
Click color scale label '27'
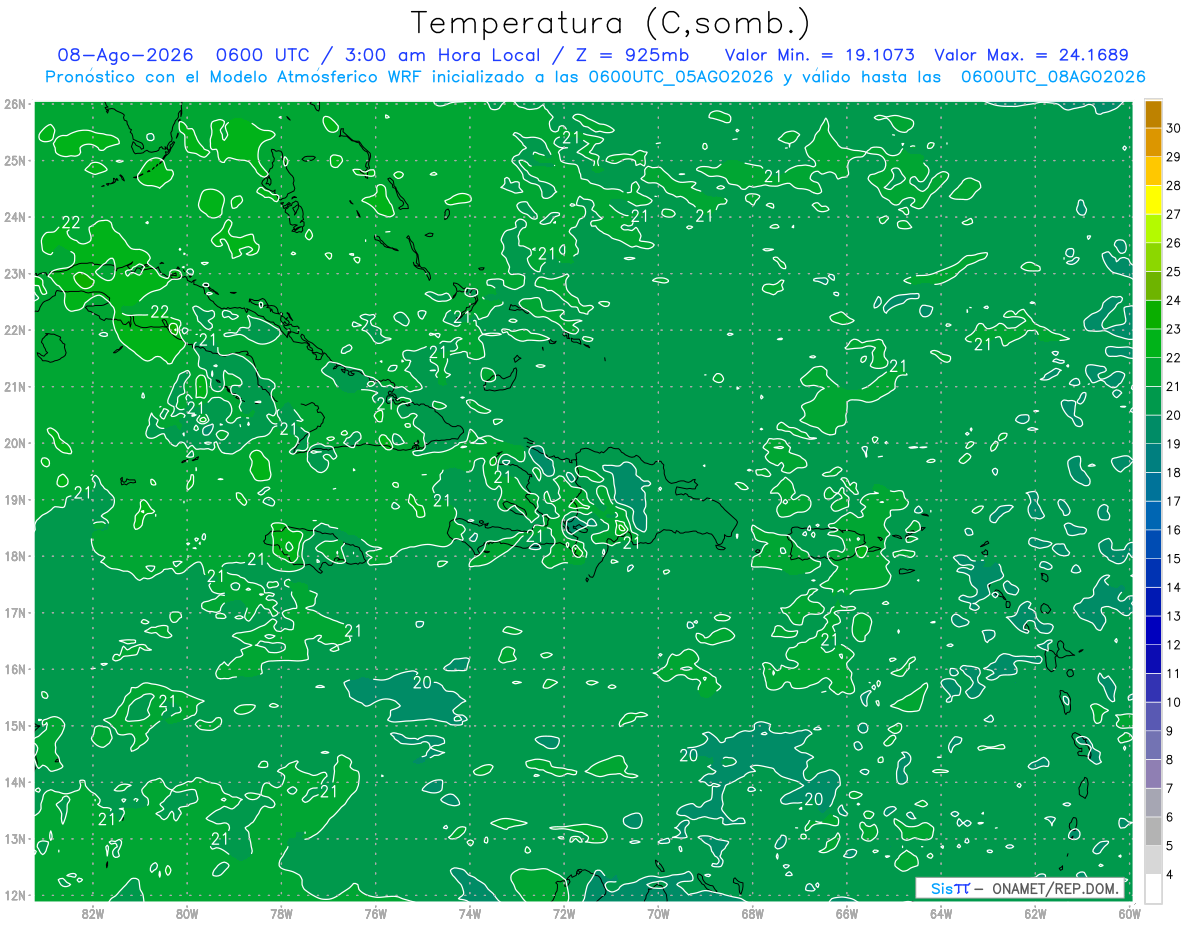point(1173,214)
